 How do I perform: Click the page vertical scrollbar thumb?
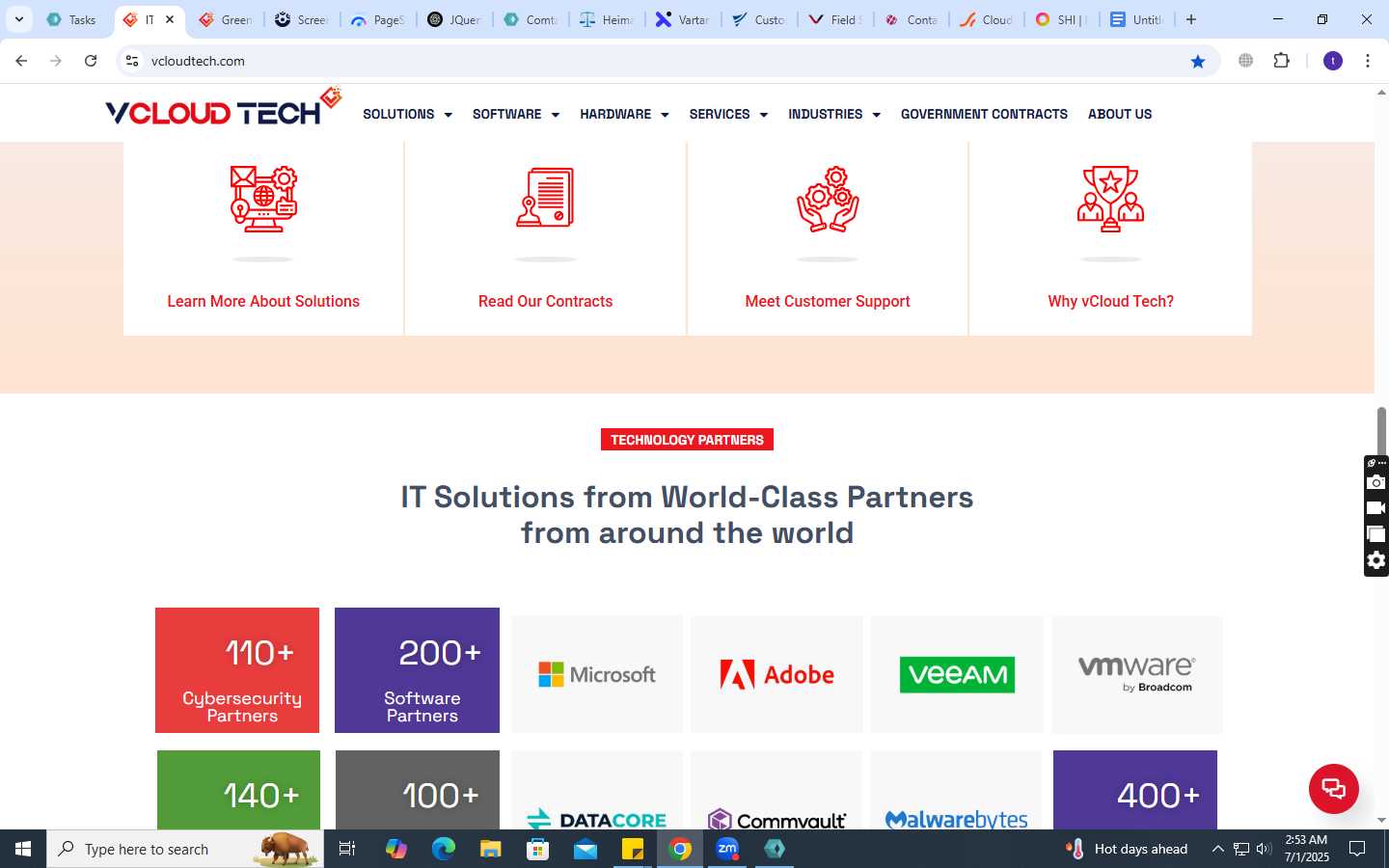click(x=1381, y=431)
